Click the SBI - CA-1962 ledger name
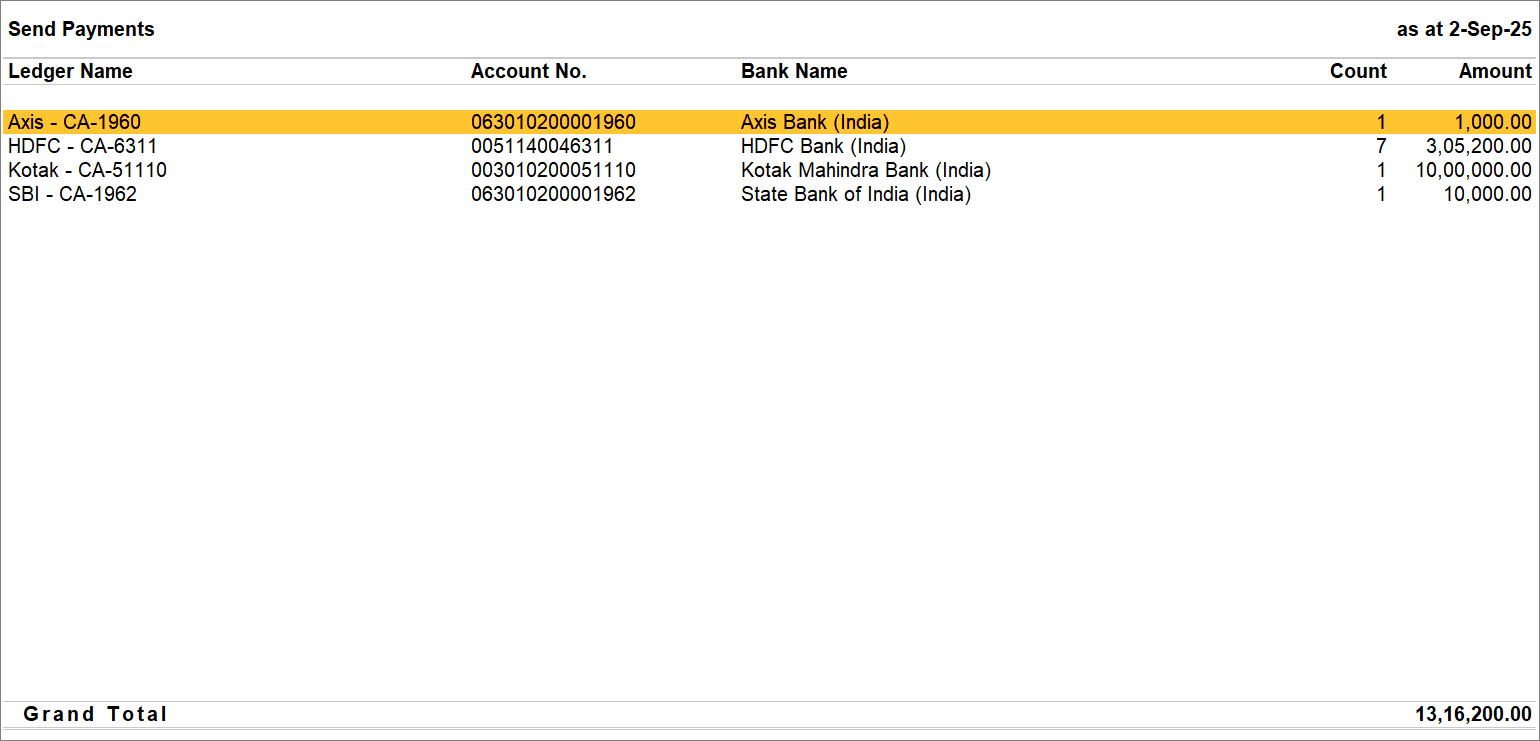 72,194
